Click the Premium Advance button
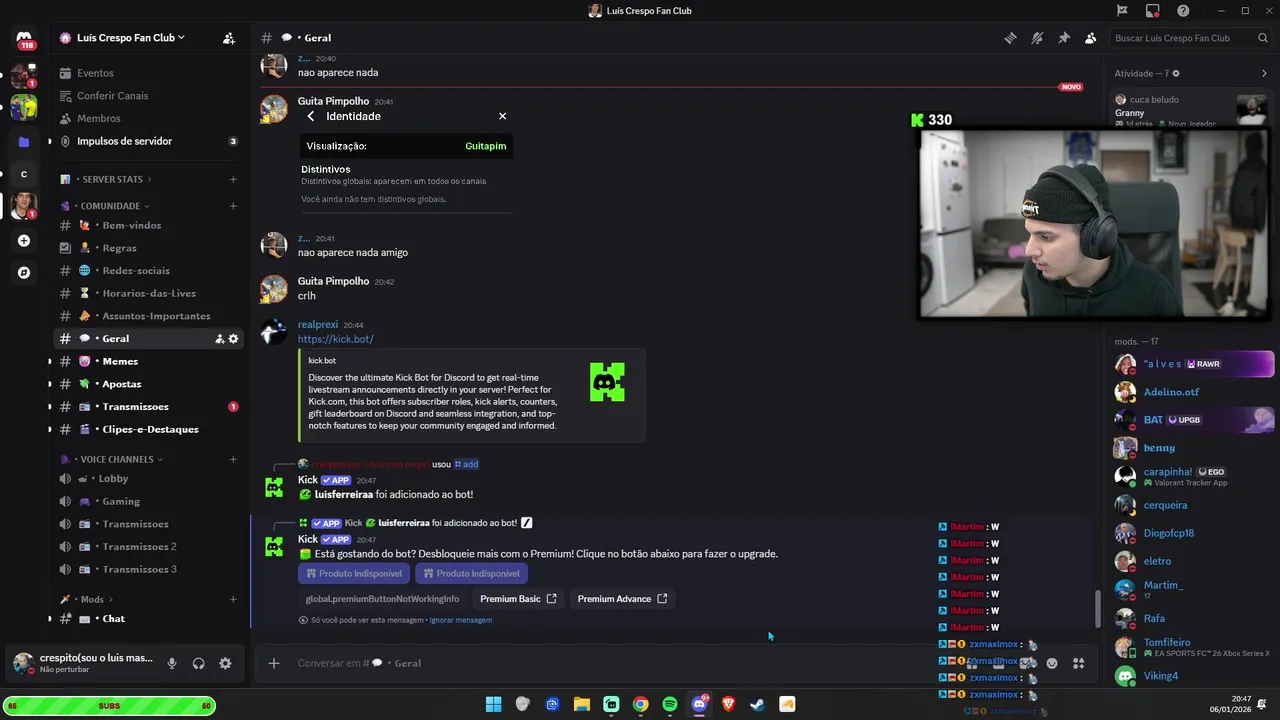The height and width of the screenshot is (720, 1280). click(622, 599)
